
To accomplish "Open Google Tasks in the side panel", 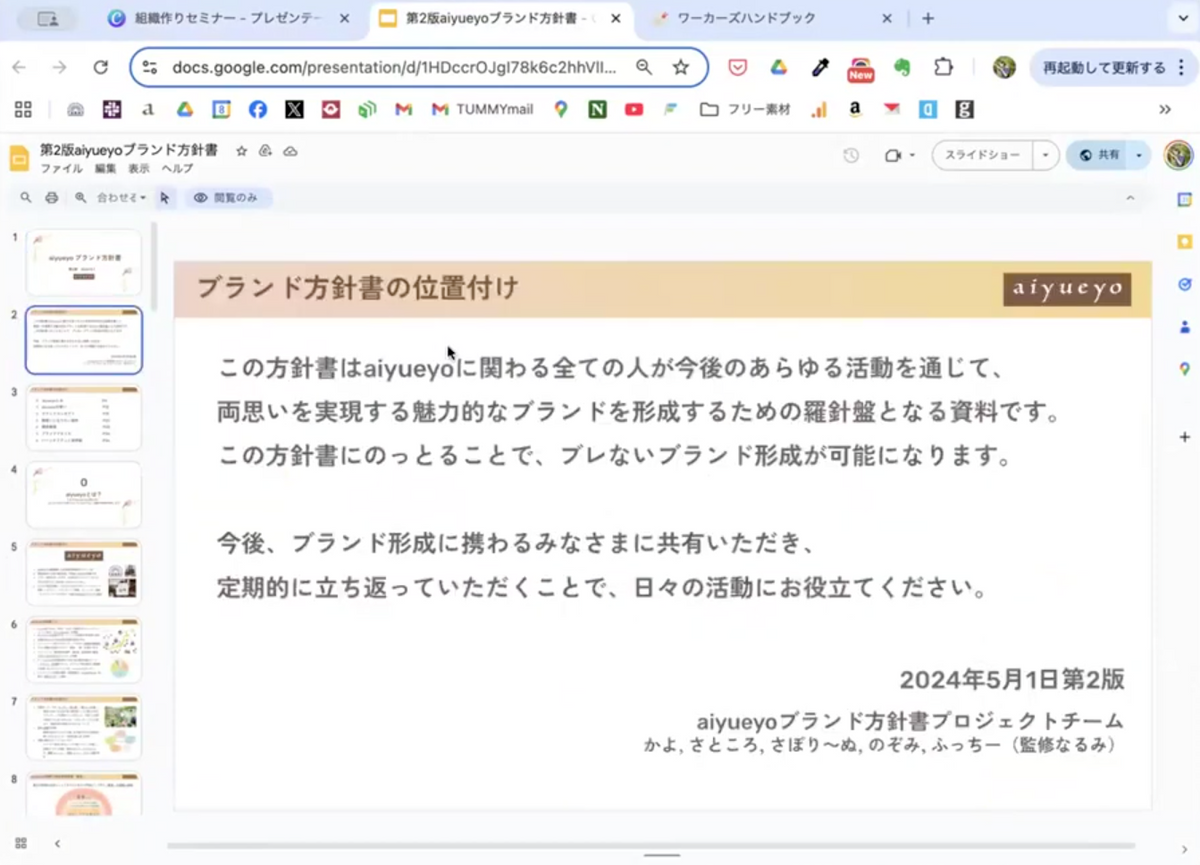I will pyautogui.click(x=1184, y=284).
